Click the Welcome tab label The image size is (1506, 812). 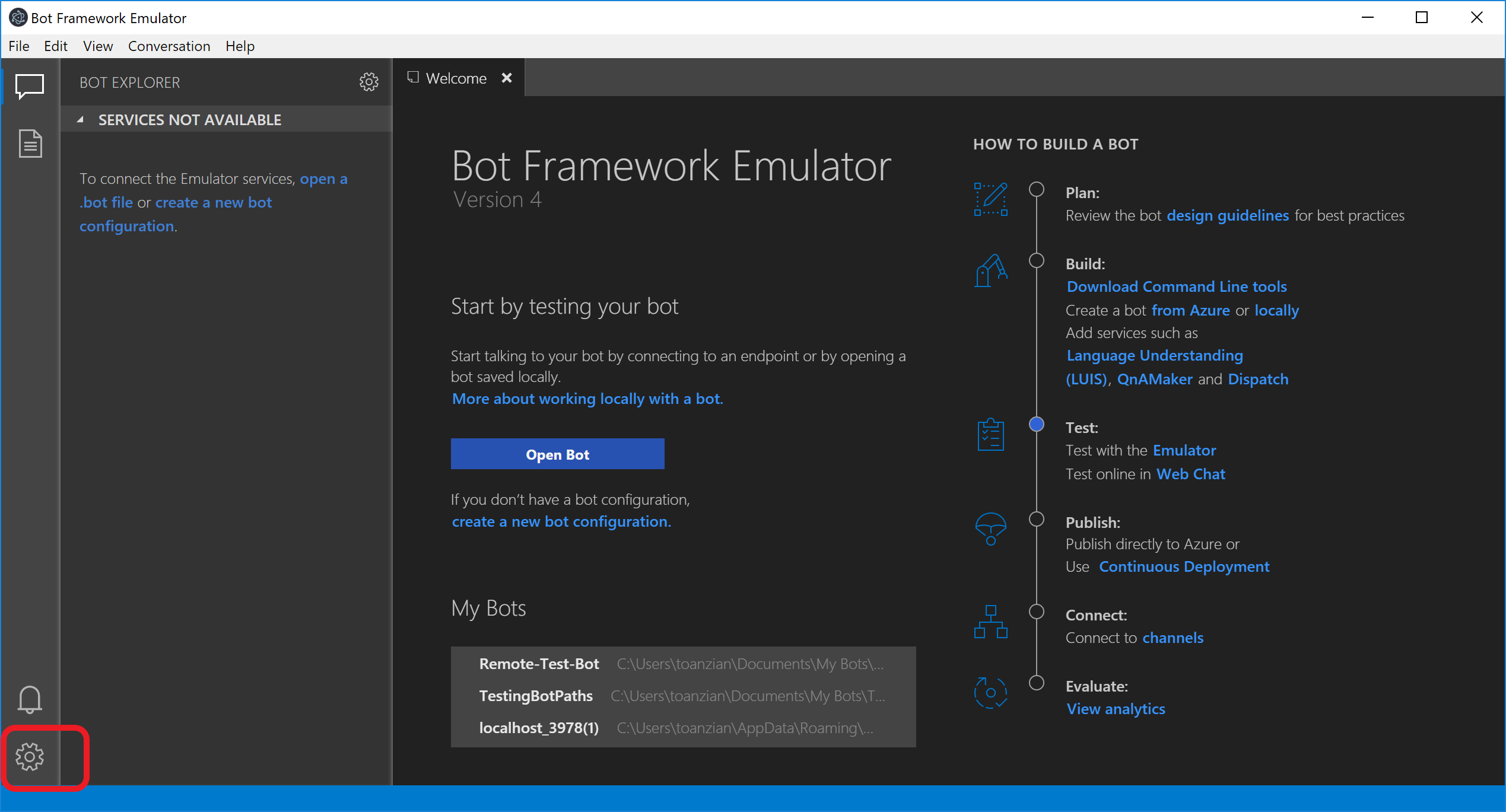coord(455,78)
